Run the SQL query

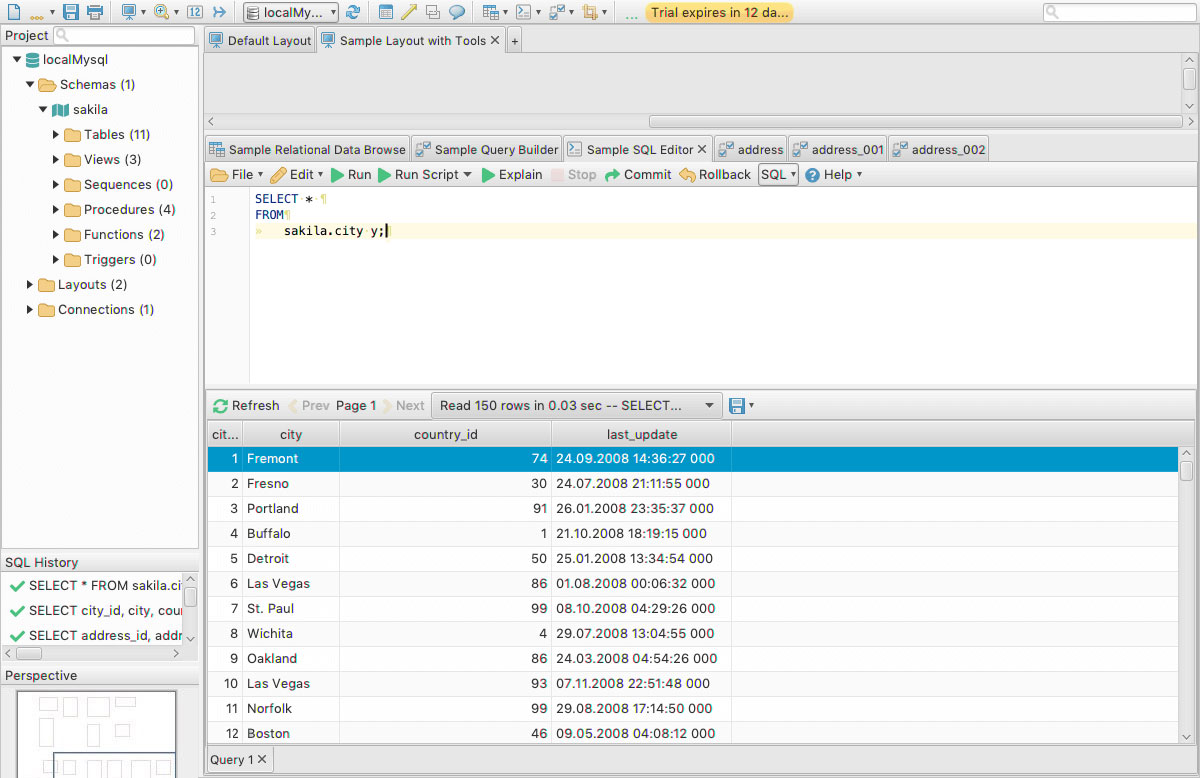[x=351, y=174]
